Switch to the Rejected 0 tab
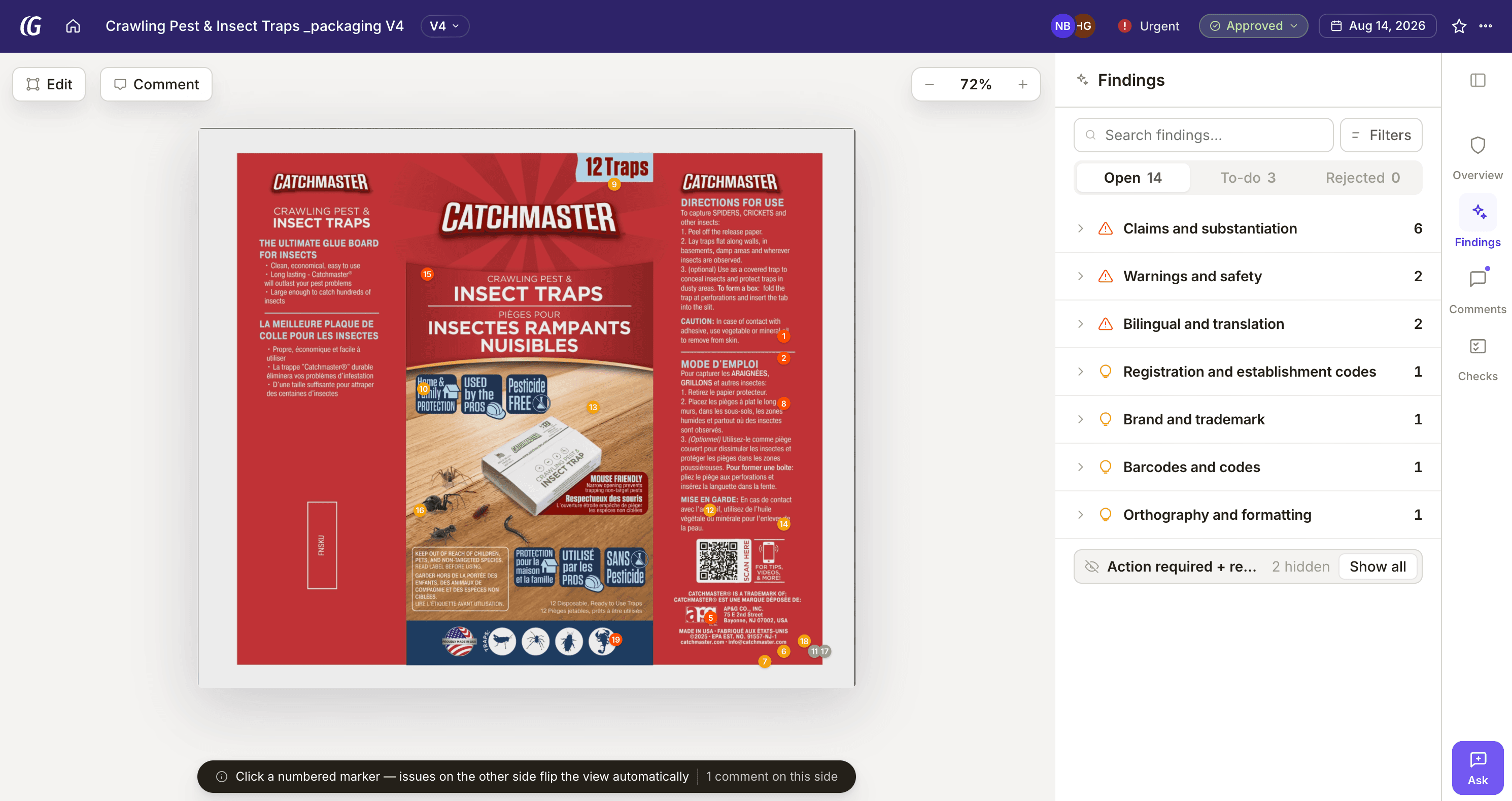 pos(1362,177)
